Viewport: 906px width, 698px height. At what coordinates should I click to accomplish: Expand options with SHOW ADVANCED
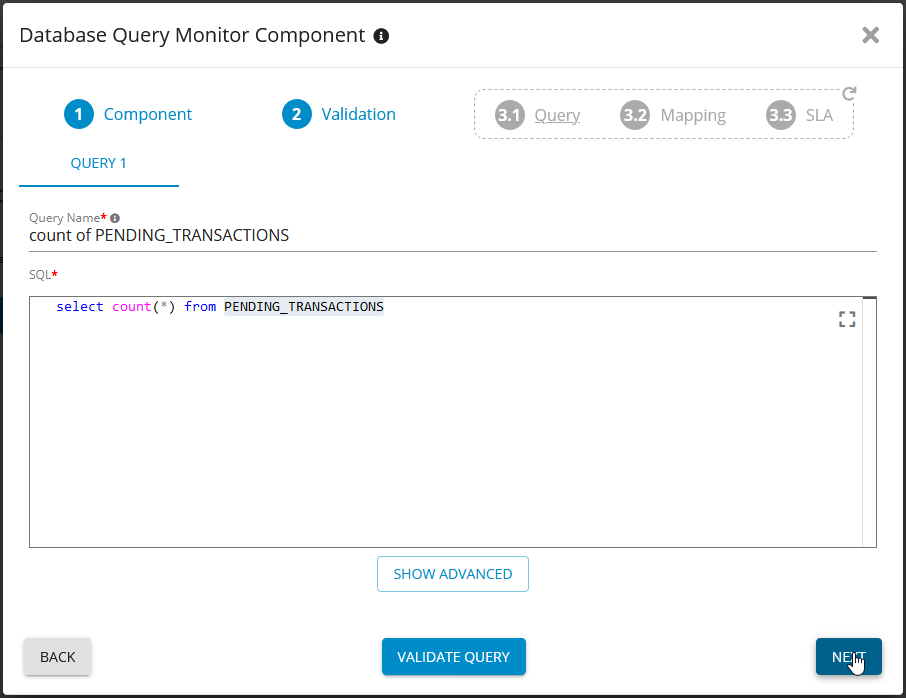pyautogui.click(x=452, y=574)
